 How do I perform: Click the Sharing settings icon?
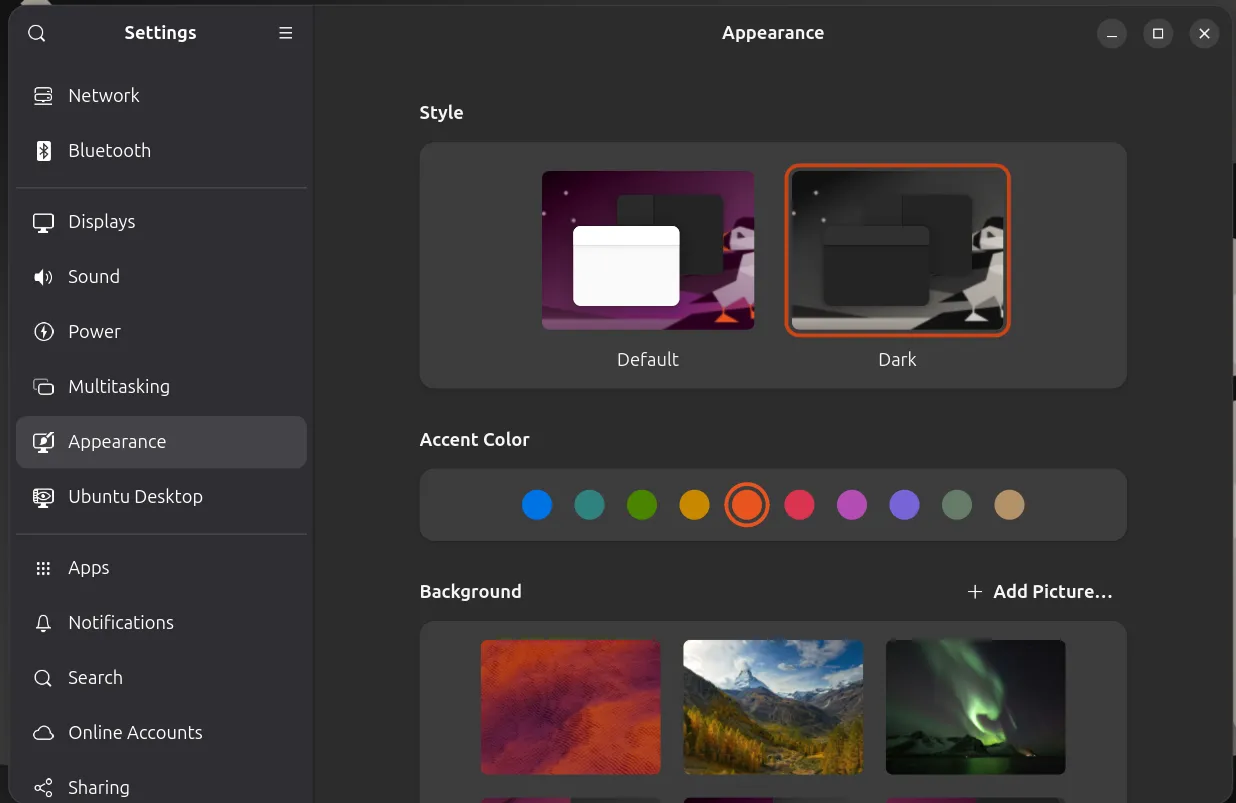coord(42,787)
